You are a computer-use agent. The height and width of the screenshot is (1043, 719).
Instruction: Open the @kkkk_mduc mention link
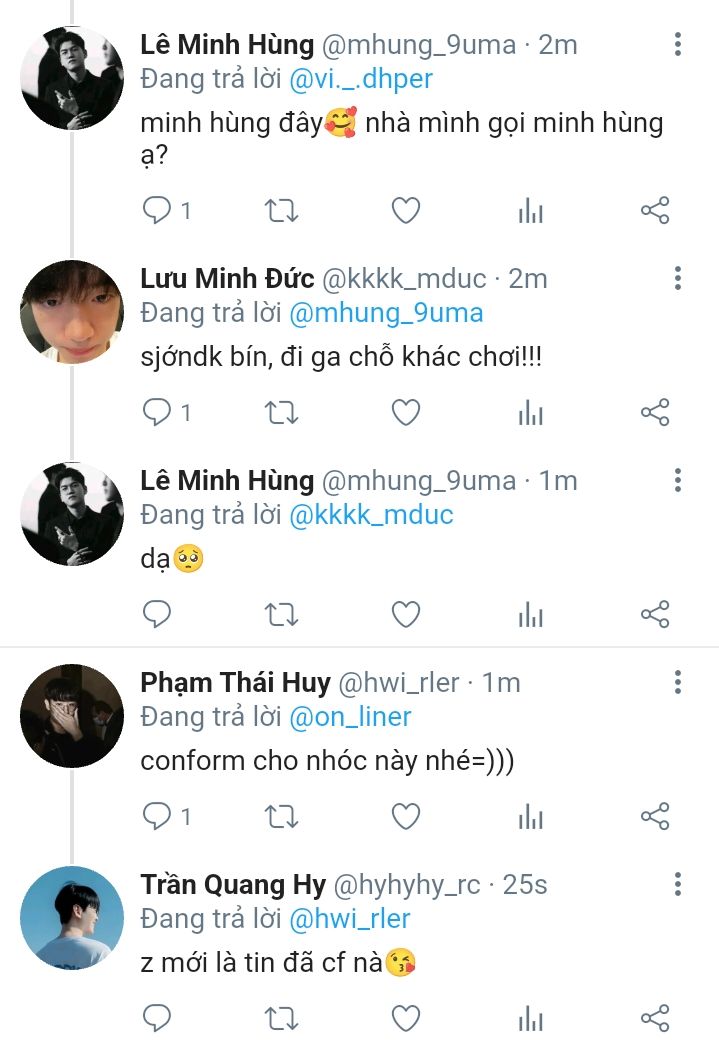(371, 515)
